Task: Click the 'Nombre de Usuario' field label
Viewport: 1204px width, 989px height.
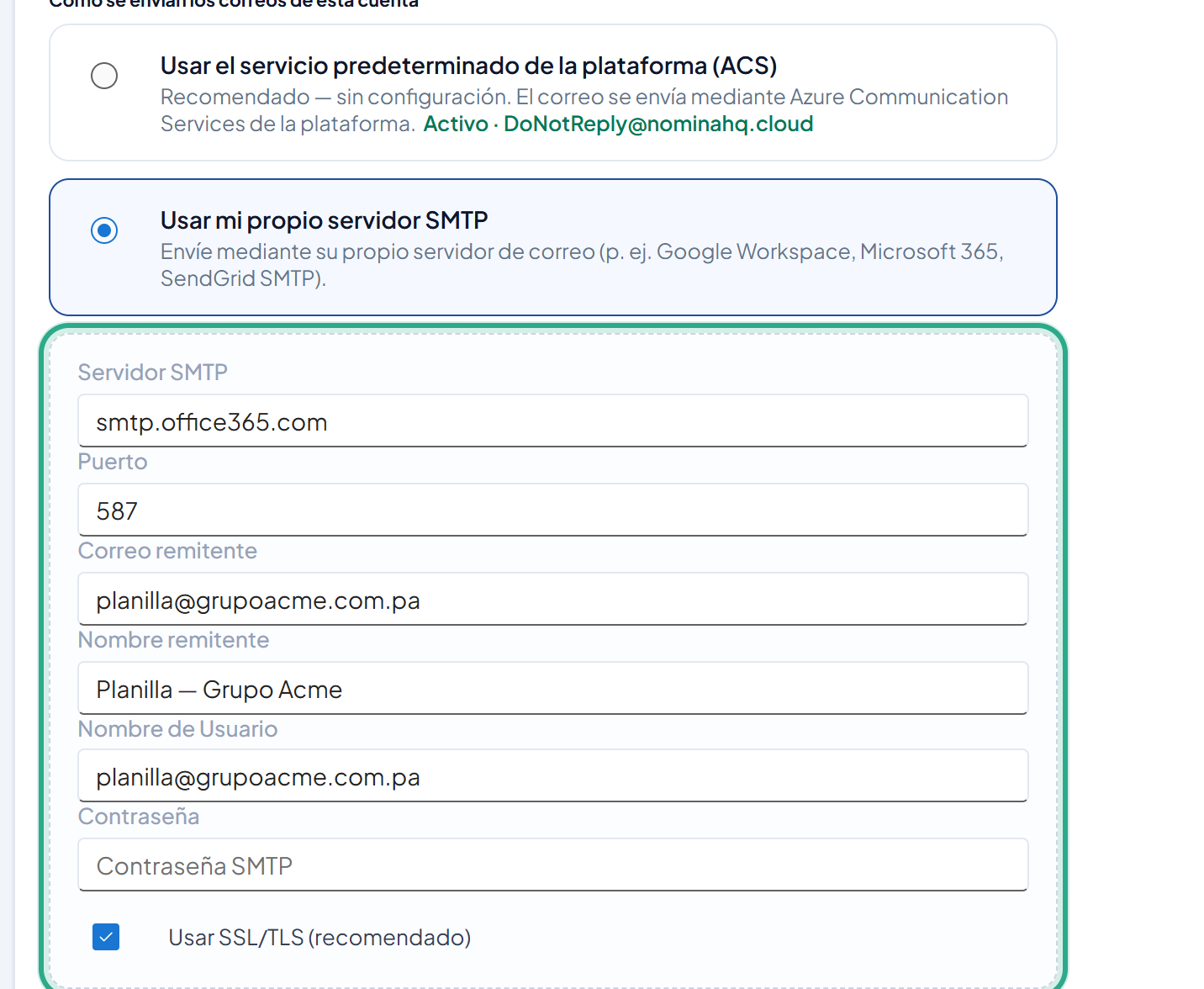Action: coord(177,729)
